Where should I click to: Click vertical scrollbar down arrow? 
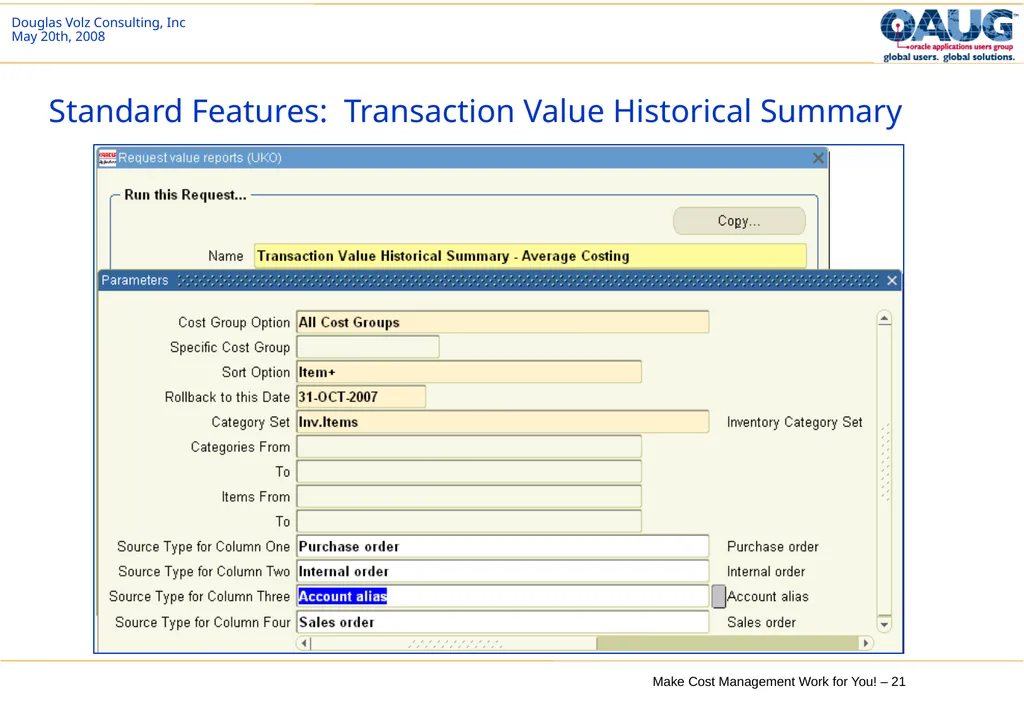(x=884, y=624)
